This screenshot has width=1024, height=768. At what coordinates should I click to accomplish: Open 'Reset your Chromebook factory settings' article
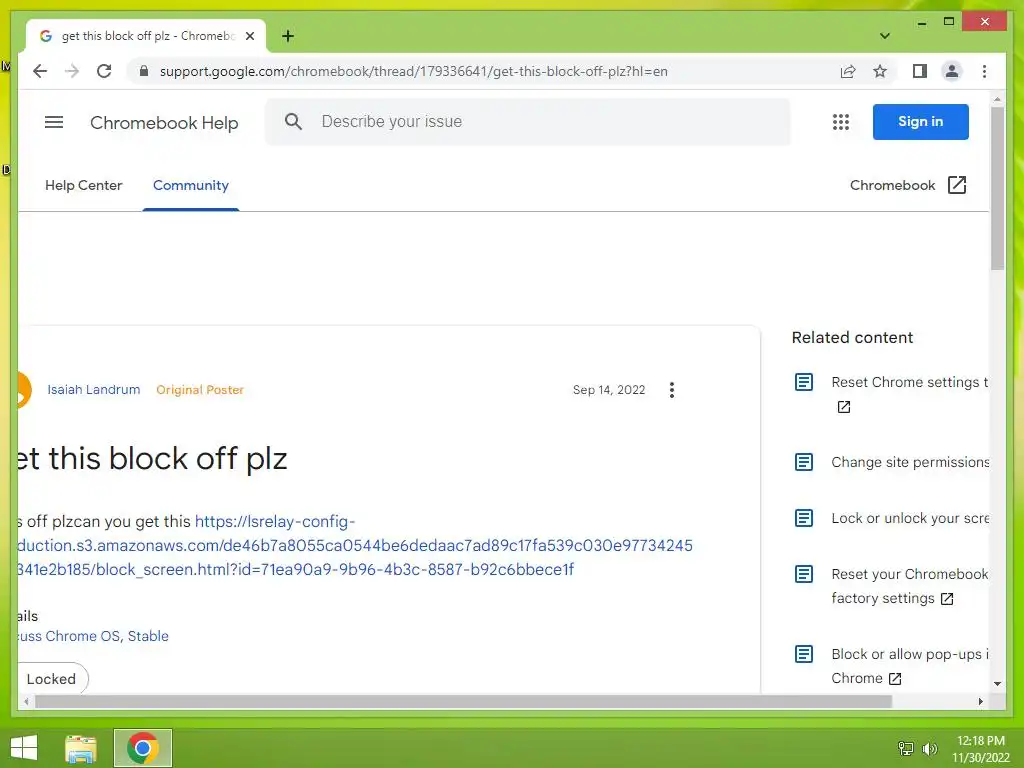pos(909,586)
